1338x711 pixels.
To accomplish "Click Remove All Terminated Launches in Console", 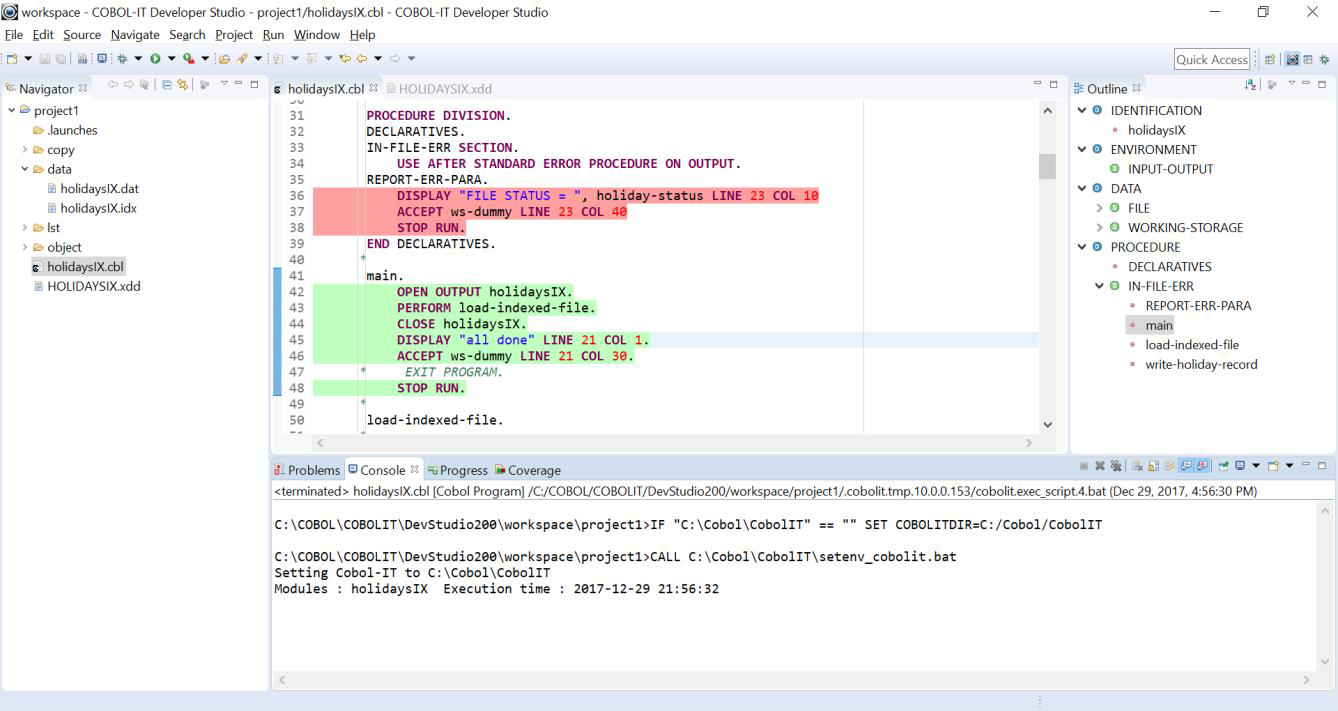I will click(x=1115, y=467).
